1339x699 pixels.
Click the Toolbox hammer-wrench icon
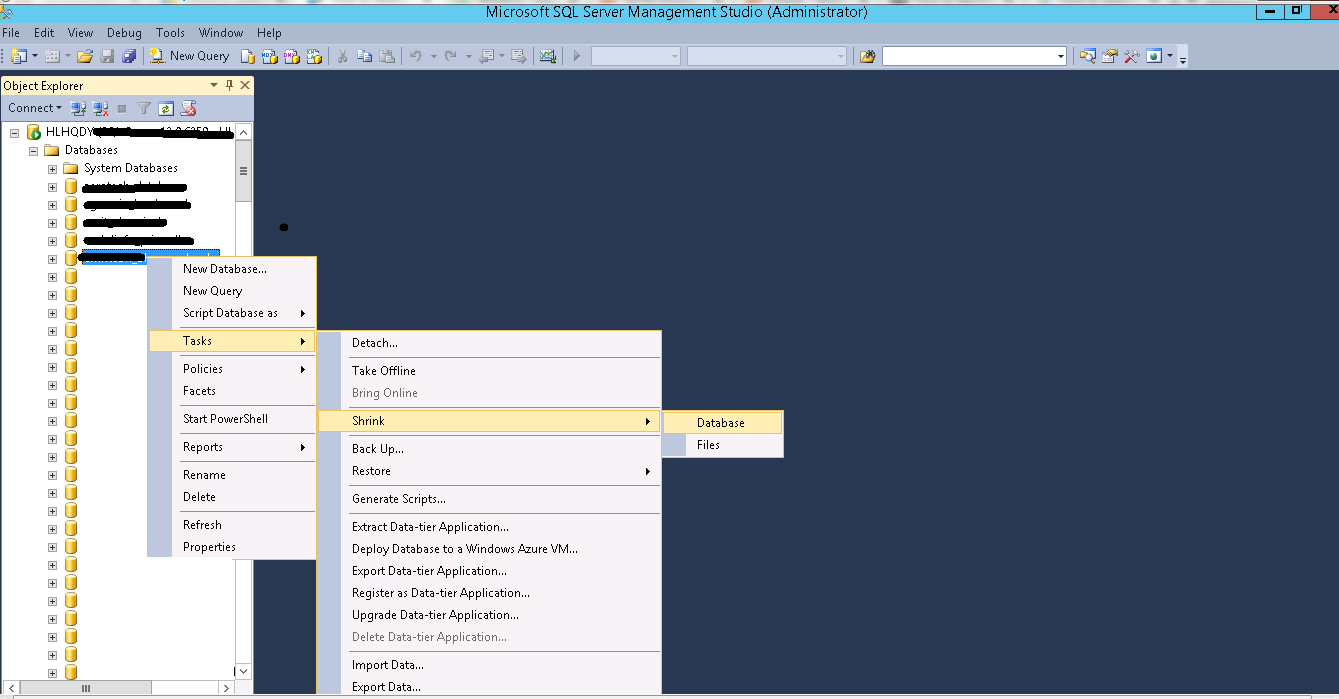point(1132,56)
